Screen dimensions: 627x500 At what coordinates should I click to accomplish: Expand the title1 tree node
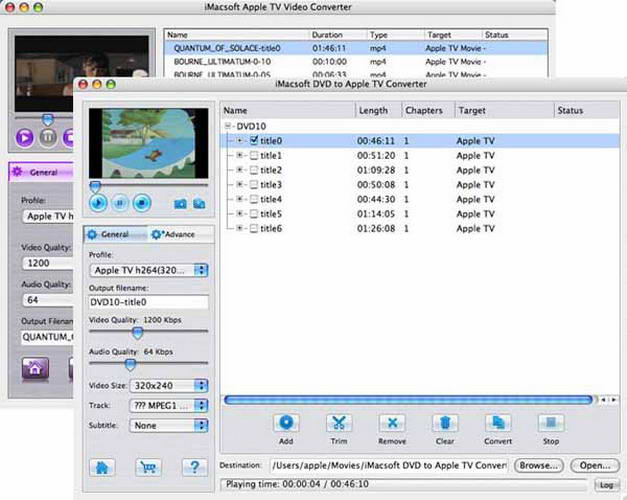(x=239, y=155)
